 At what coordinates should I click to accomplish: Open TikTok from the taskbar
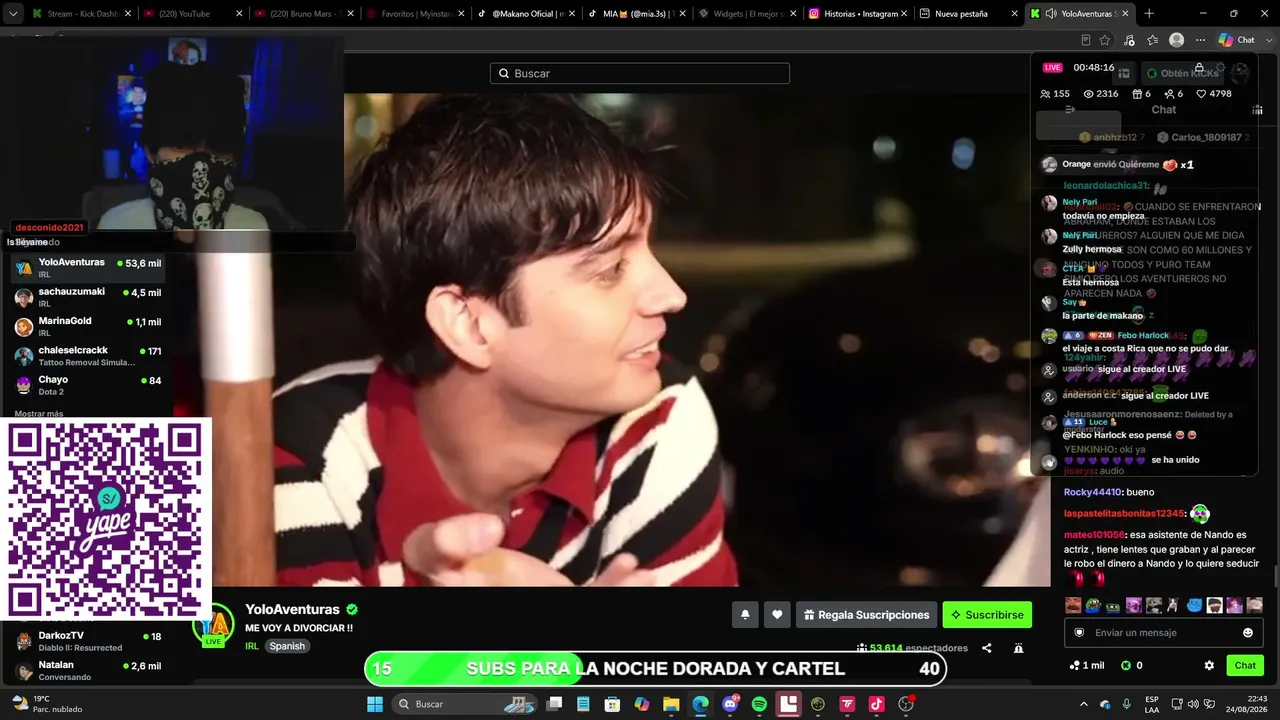[877, 704]
